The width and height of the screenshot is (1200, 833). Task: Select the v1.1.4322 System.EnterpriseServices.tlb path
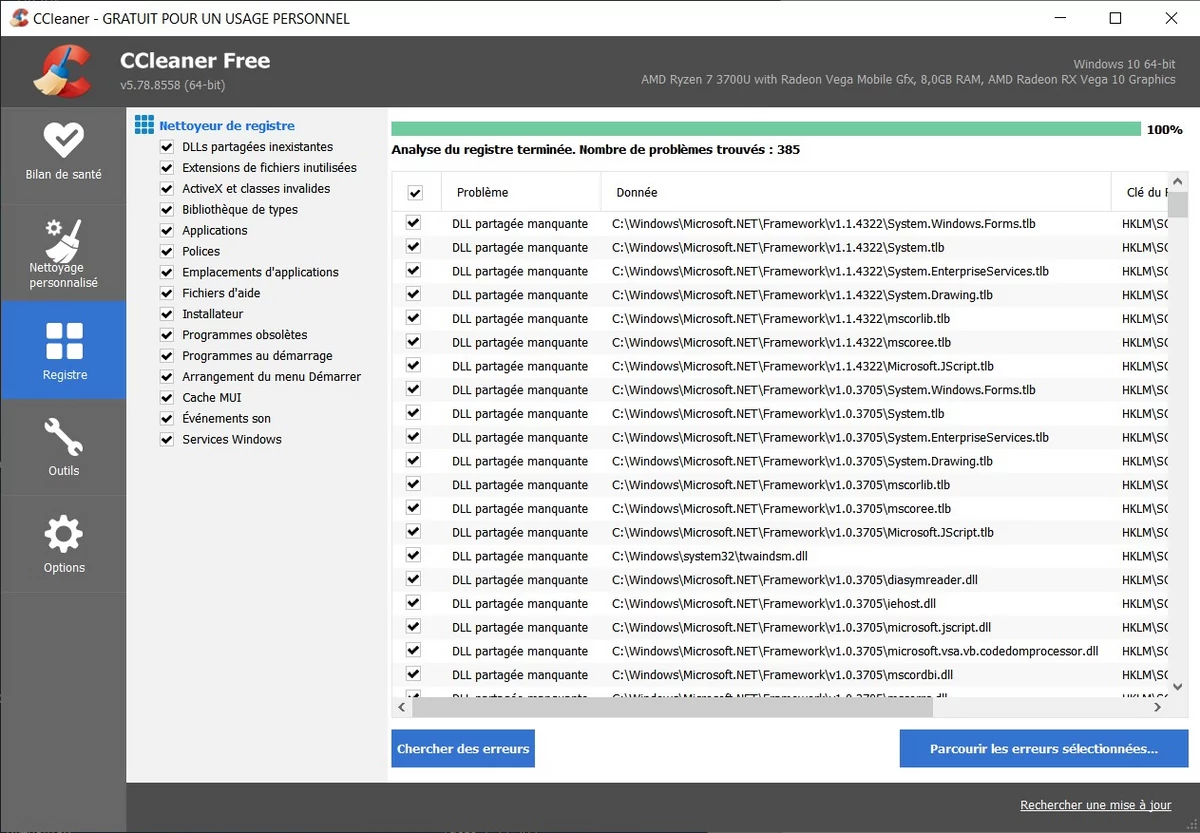(x=830, y=271)
